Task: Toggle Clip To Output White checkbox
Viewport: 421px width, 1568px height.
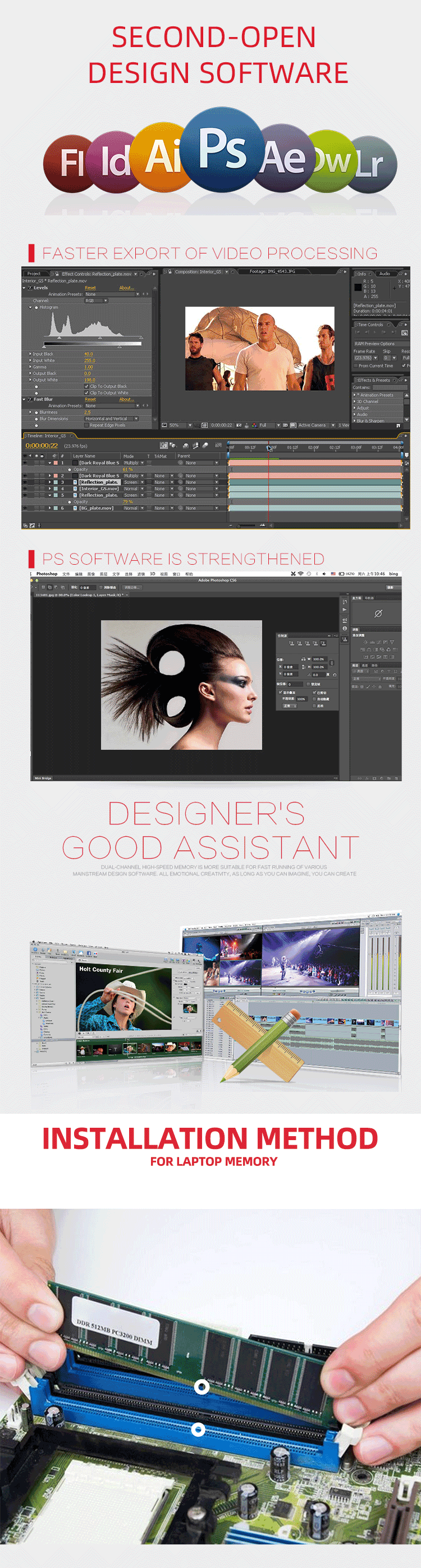Action: pyautogui.click(x=86, y=393)
